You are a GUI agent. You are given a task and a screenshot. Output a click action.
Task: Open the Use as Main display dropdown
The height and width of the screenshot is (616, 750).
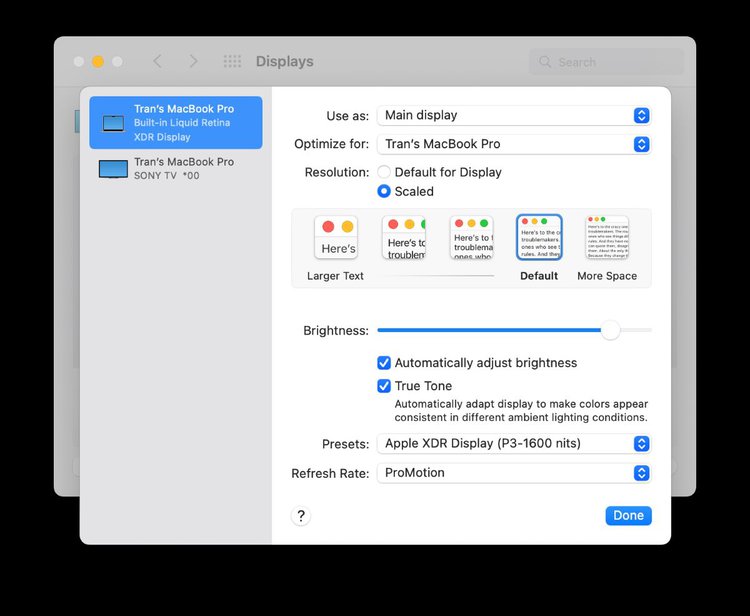(514, 115)
